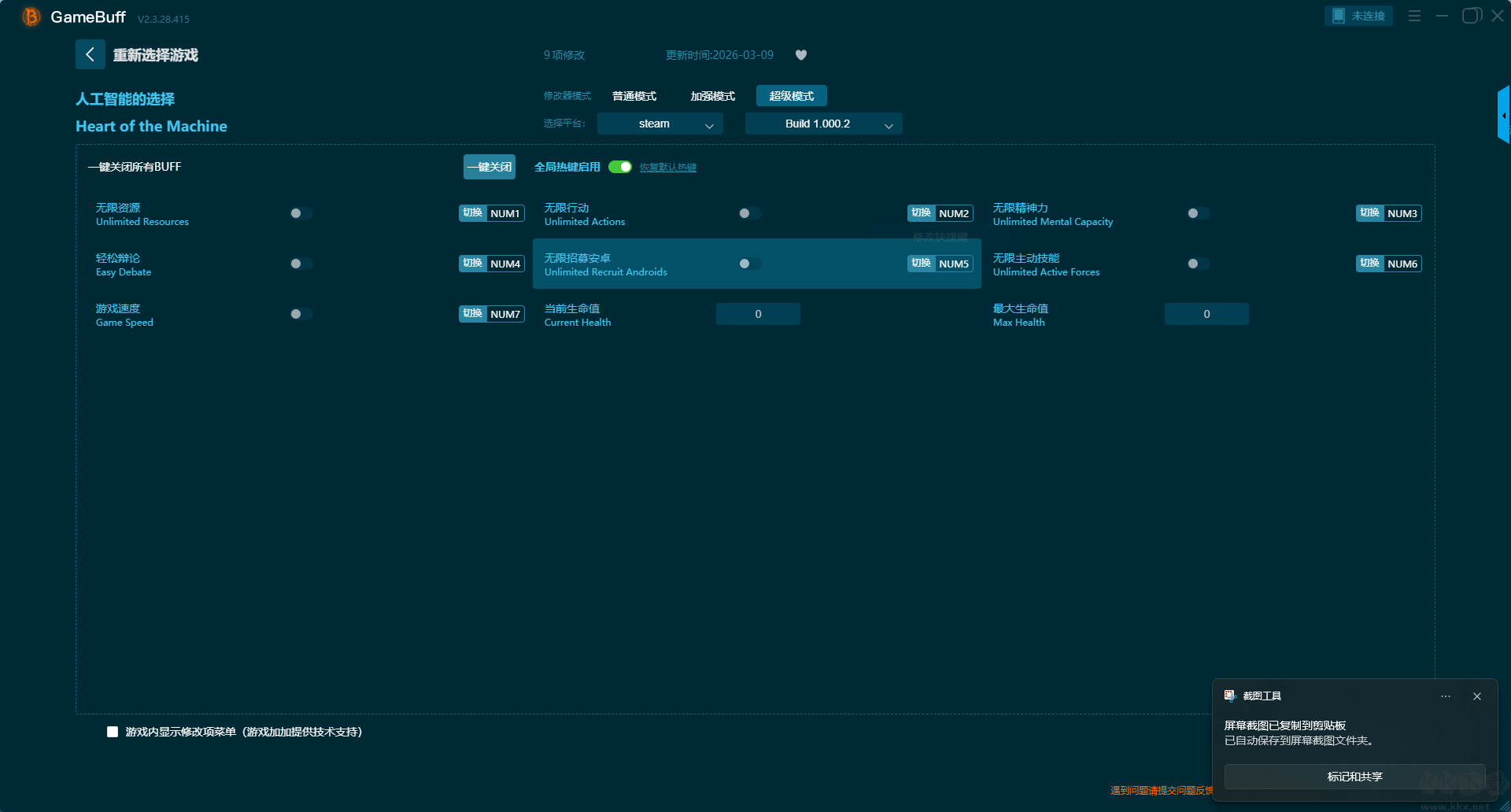
Task: Select 普通模式 trainer mode
Action: point(634,96)
